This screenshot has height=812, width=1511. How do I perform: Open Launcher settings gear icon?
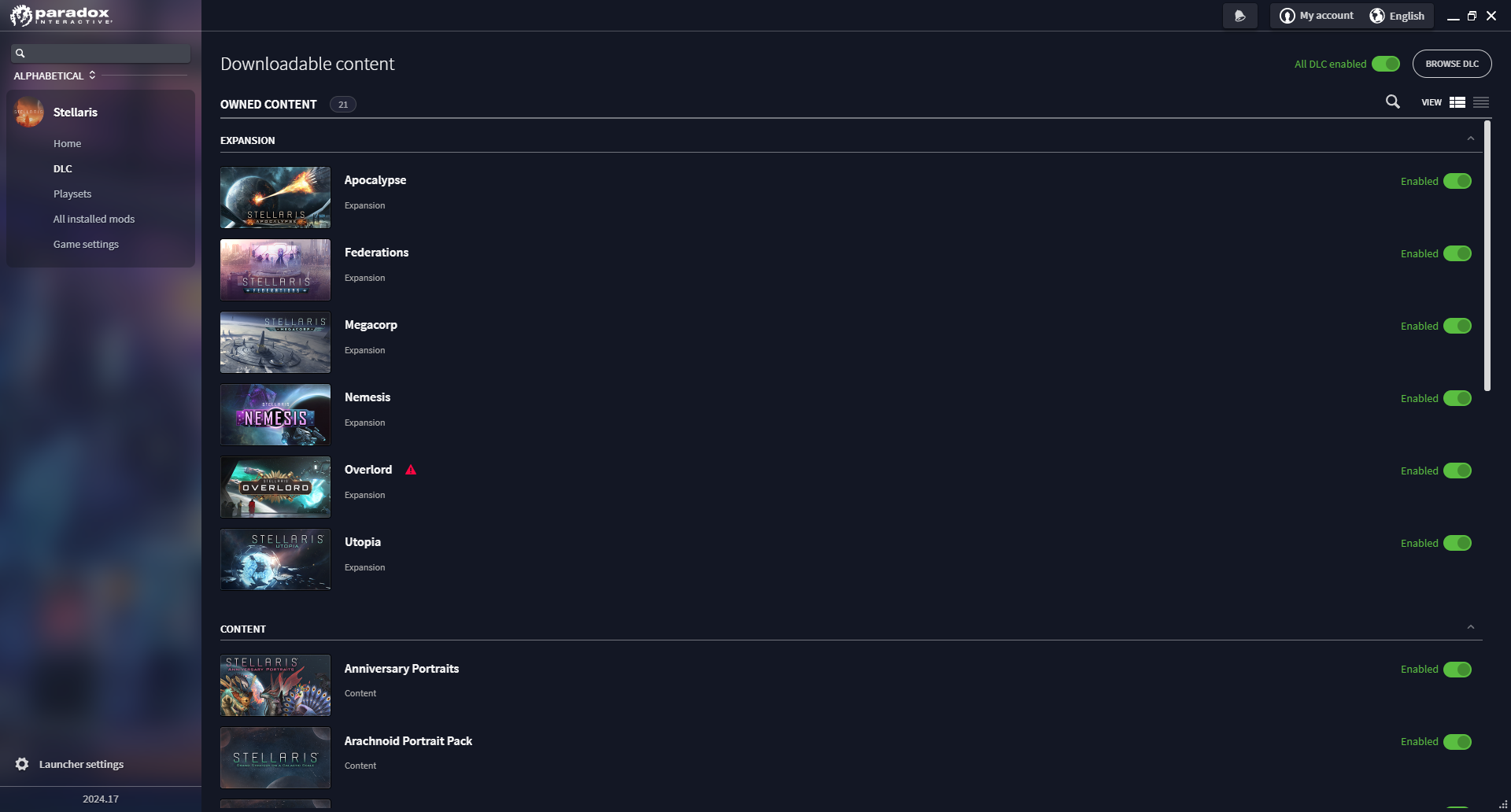pyautogui.click(x=22, y=764)
